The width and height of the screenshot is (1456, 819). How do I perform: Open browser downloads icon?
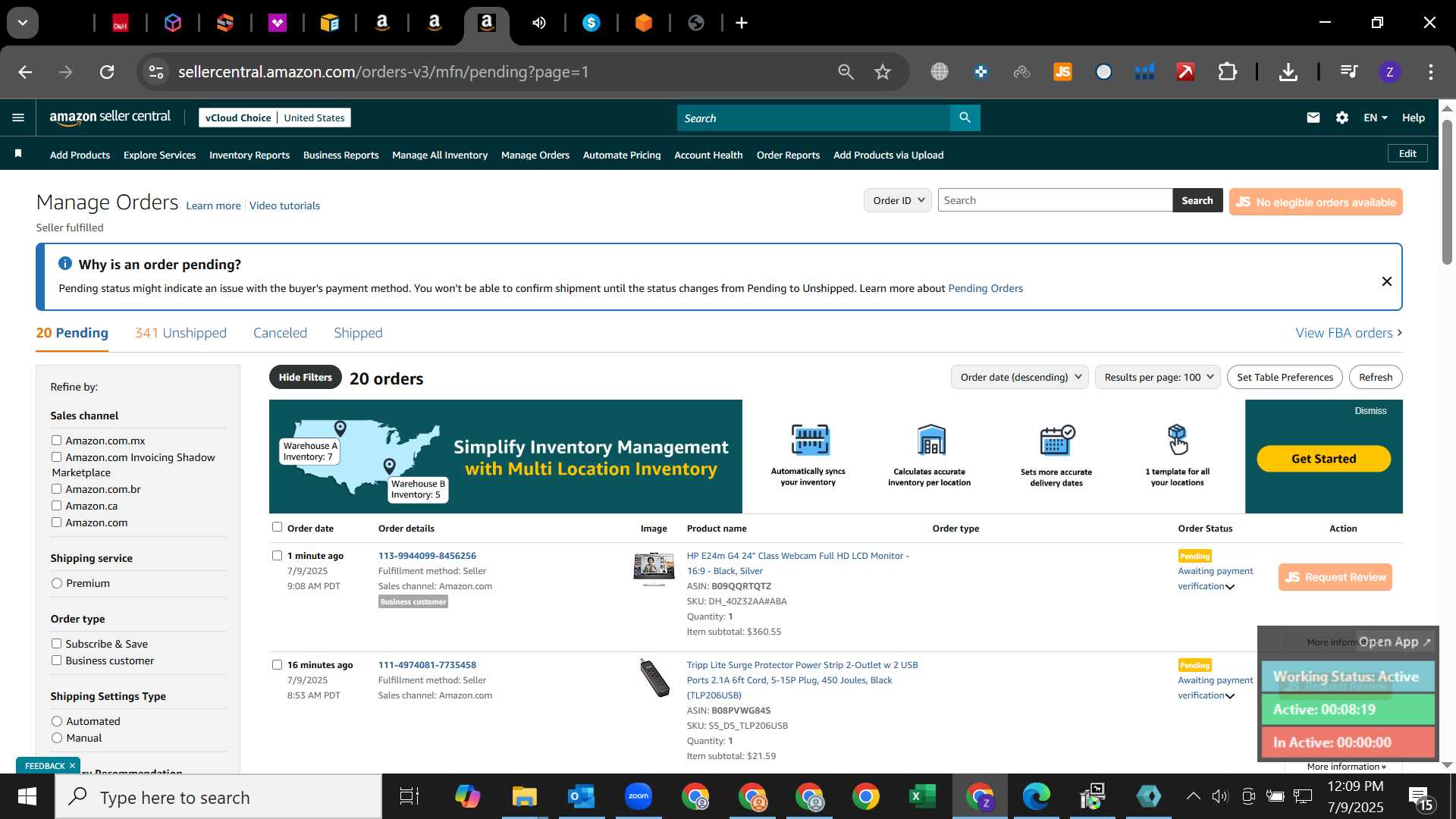(1288, 72)
